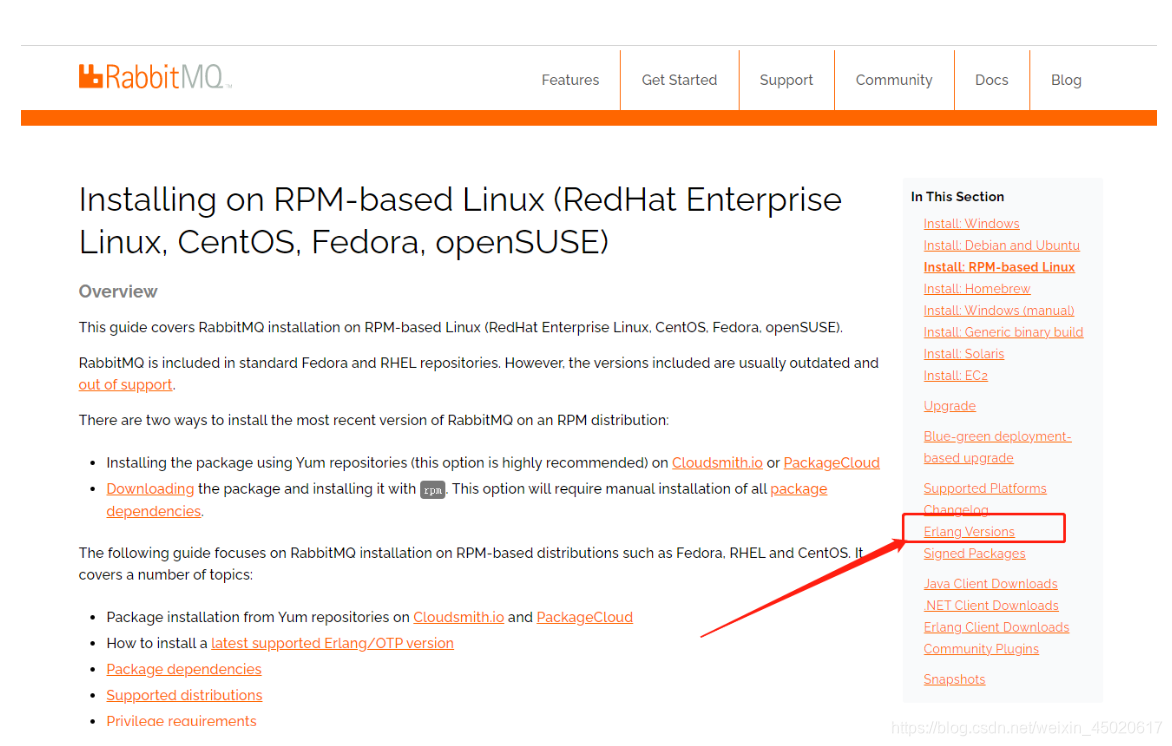Open 'Blue-green deployment-based upgrade' link
The height and width of the screenshot is (746, 1172).
click(x=997, y=447)
